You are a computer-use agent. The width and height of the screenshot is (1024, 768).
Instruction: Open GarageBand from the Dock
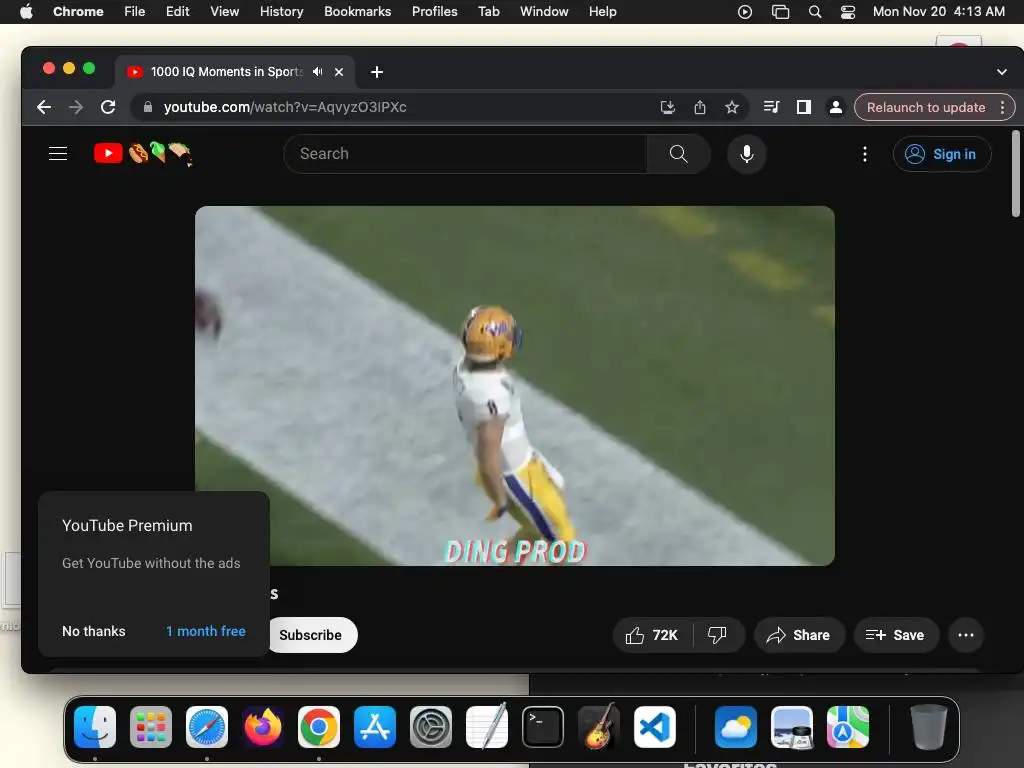coord(599,726)
